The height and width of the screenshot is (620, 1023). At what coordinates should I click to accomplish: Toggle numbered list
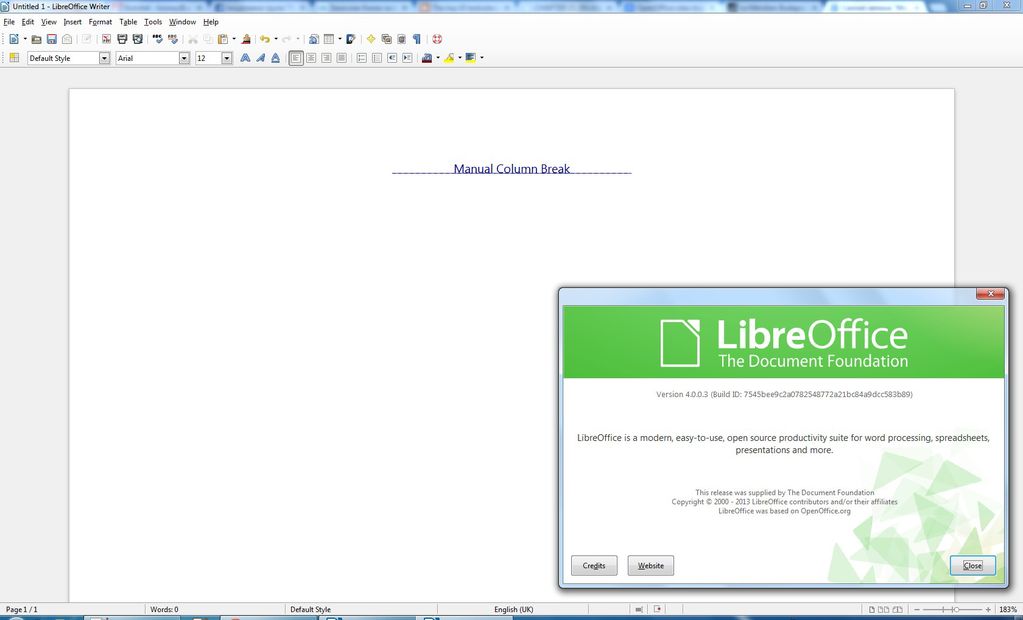(361, 58)
